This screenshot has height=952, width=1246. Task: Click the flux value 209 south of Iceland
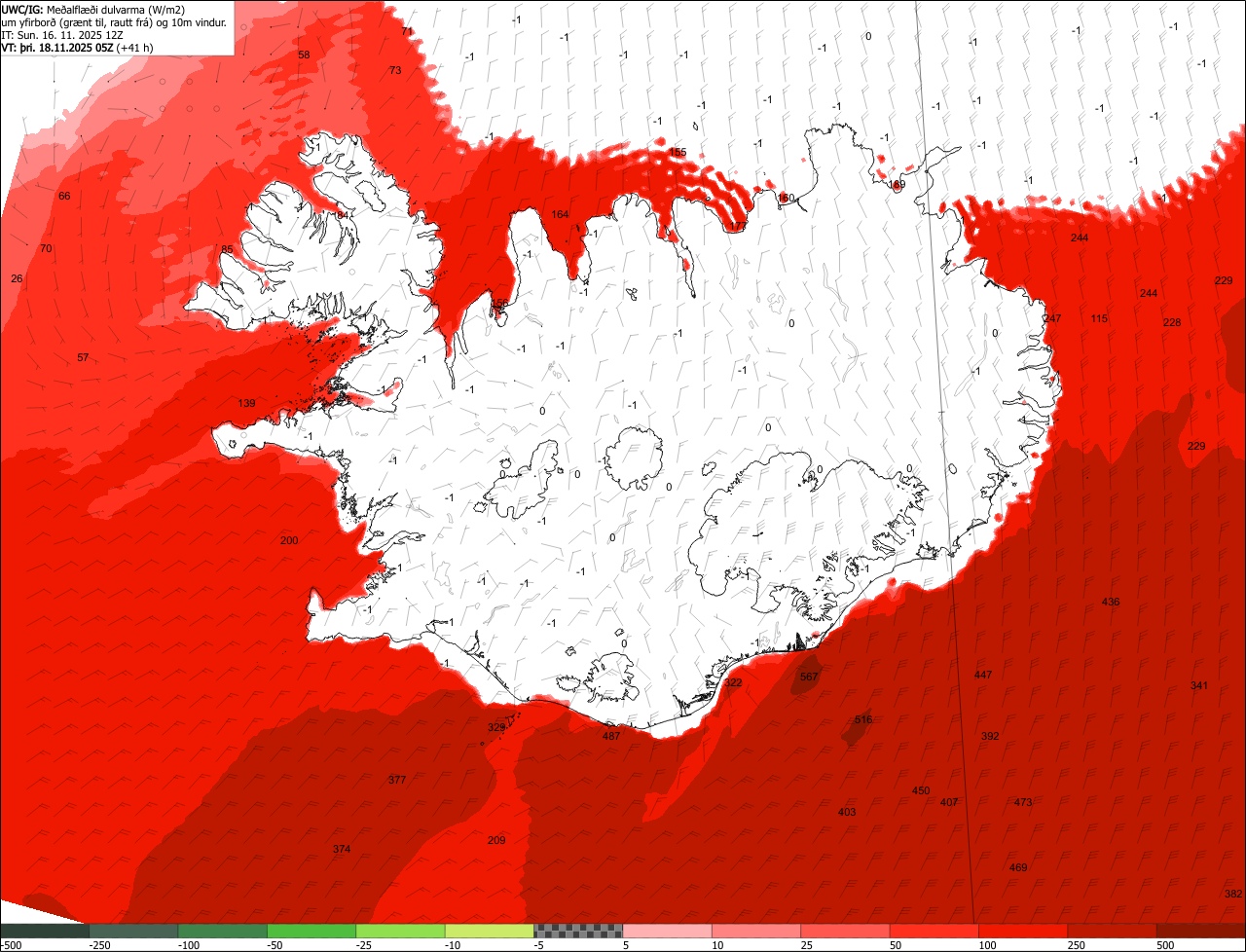coord(496,840)
